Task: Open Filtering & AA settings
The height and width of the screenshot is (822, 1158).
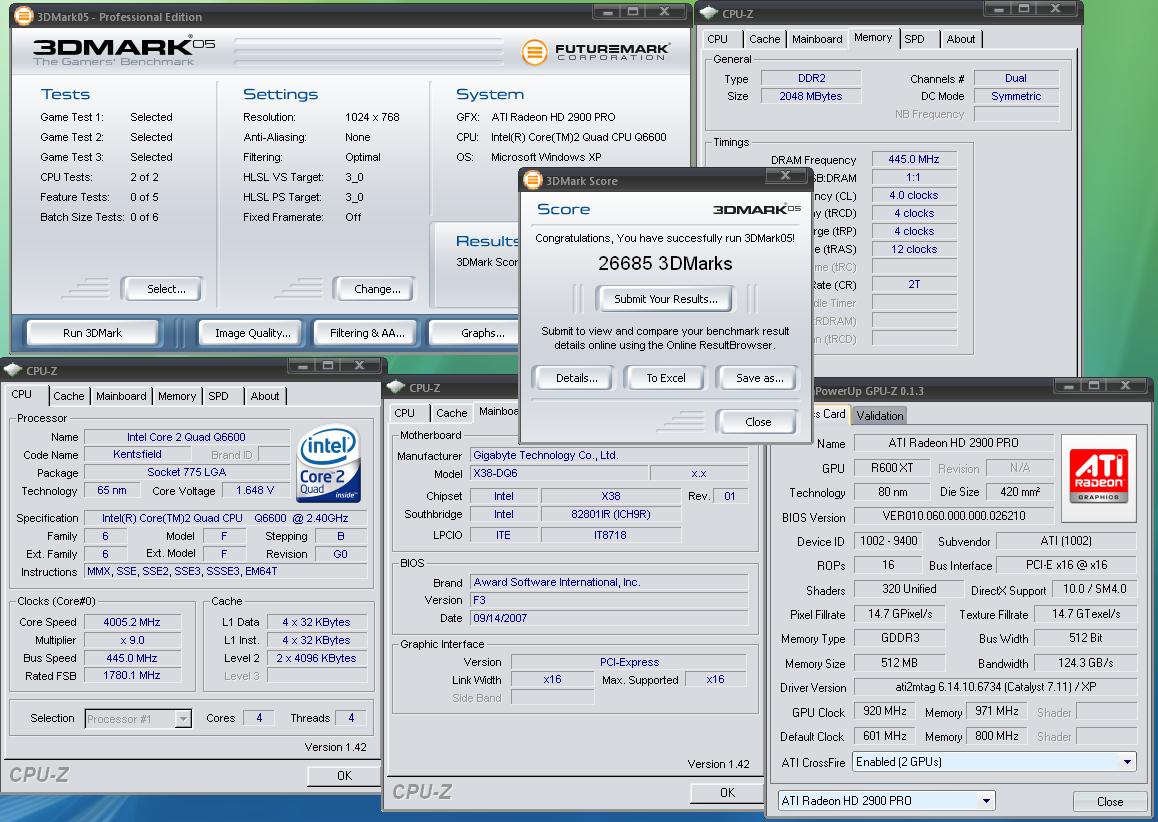Action: pyautogui.click(x=367, y=333)
